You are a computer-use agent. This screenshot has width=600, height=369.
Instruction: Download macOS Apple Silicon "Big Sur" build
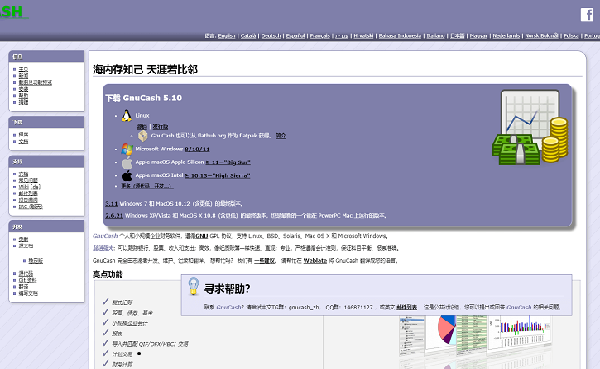point(228,162)
